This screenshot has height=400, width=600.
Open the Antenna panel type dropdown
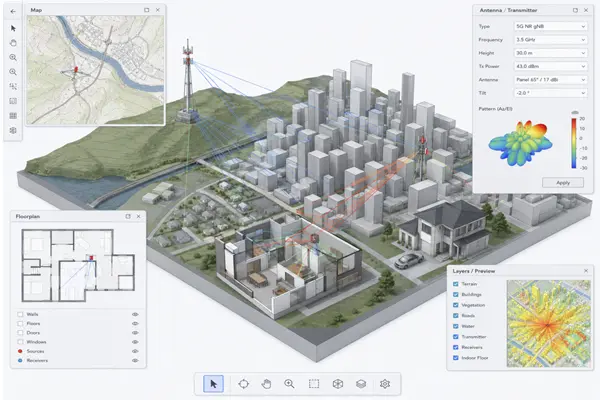tap(550, 80)
